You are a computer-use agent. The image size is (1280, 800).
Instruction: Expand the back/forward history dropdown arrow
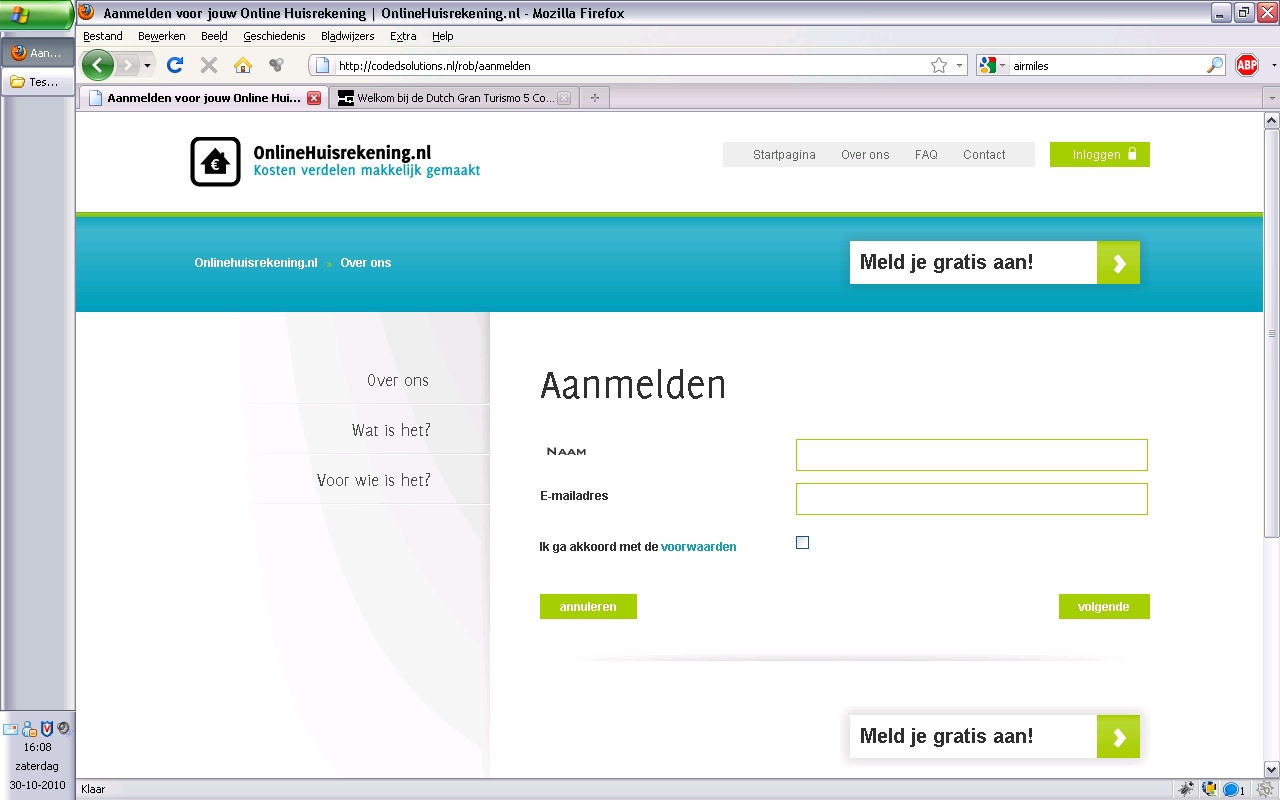(x=148, y=66)
